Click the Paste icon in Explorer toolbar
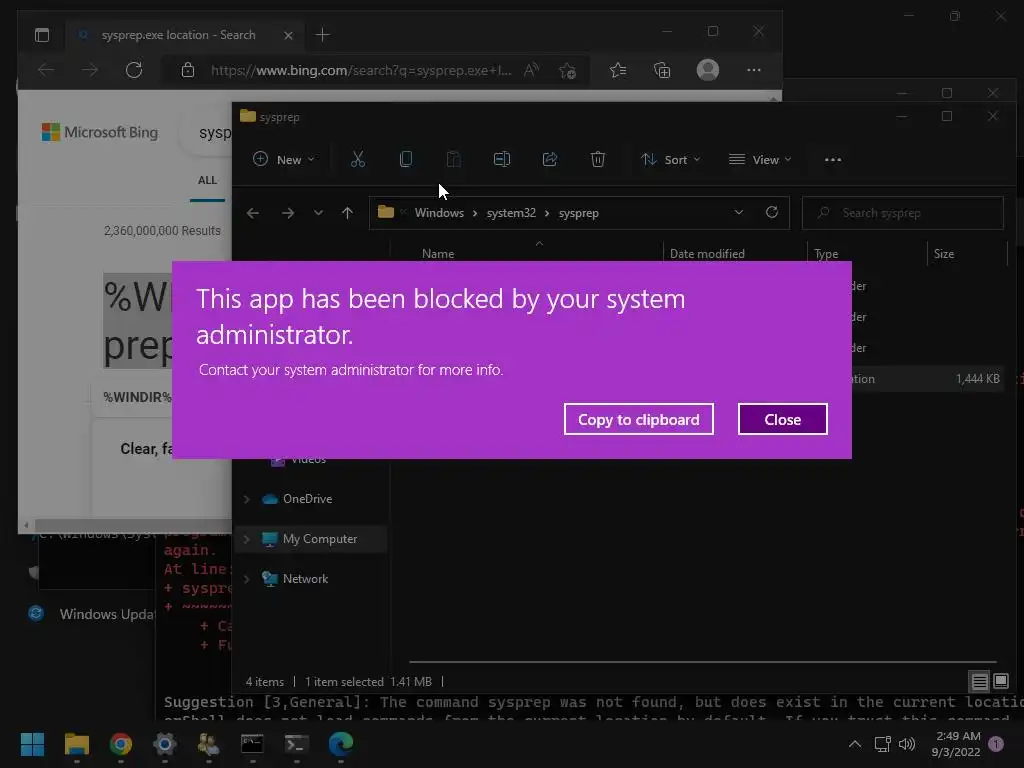Screen dimensions: 1024x768 454,159
